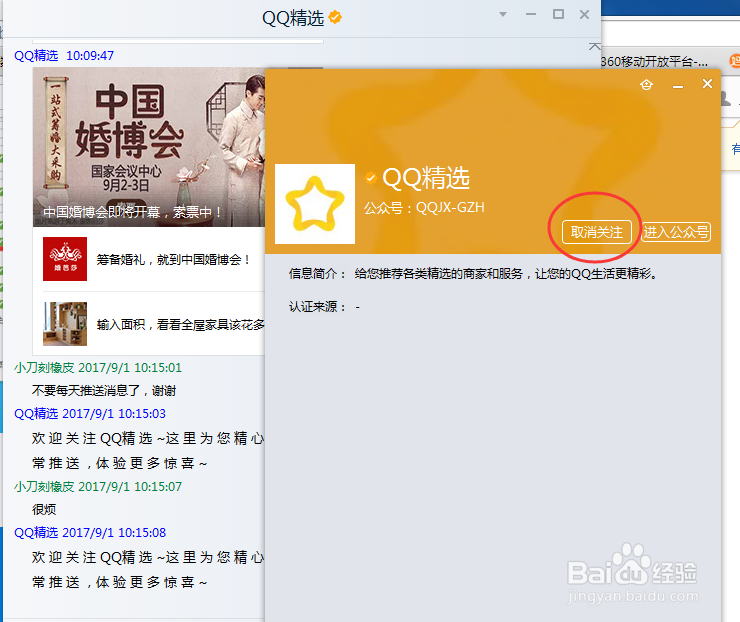The height and width of the screenshot is (622, 740).
Task: Click the QQ精选 2017/9/1 10:15:03 sender name
Action: [36, 414]
